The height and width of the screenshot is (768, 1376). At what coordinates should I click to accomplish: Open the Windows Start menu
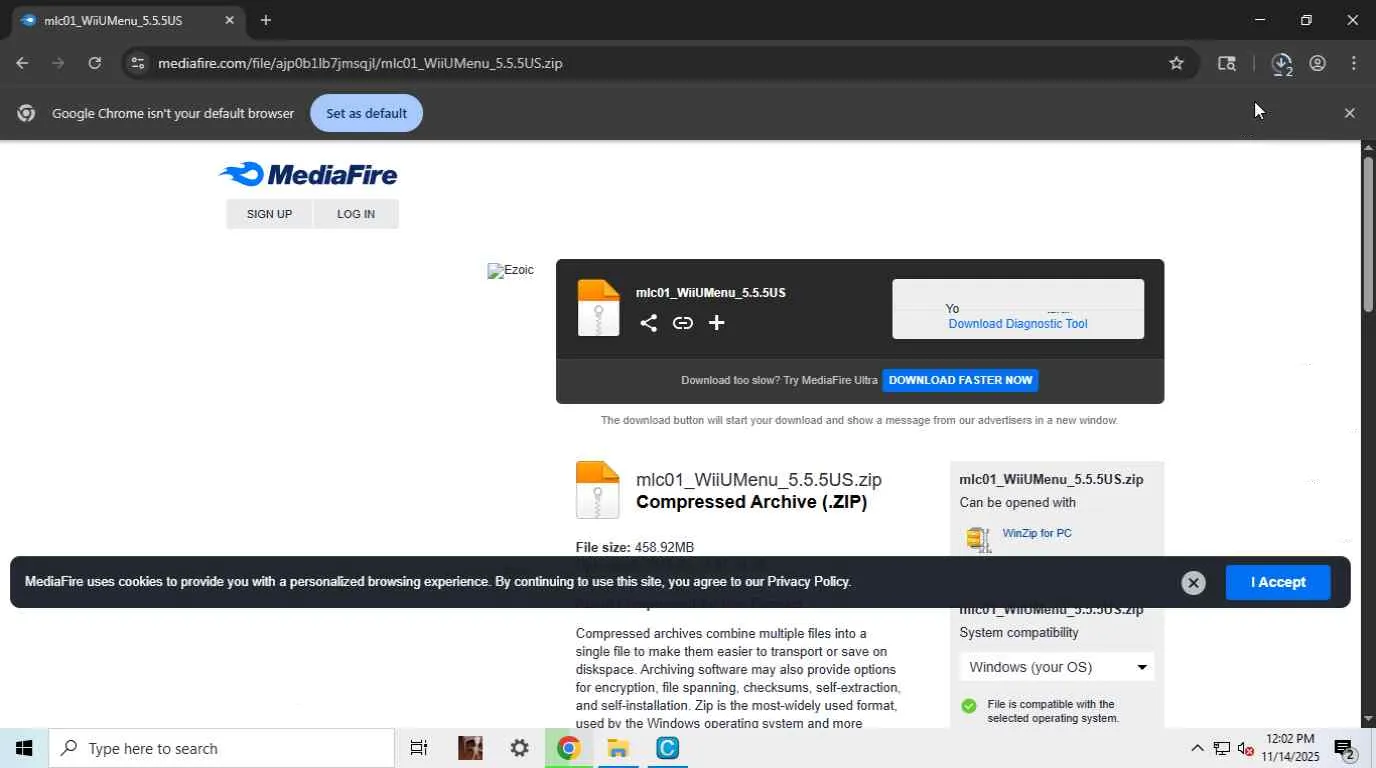24,748
